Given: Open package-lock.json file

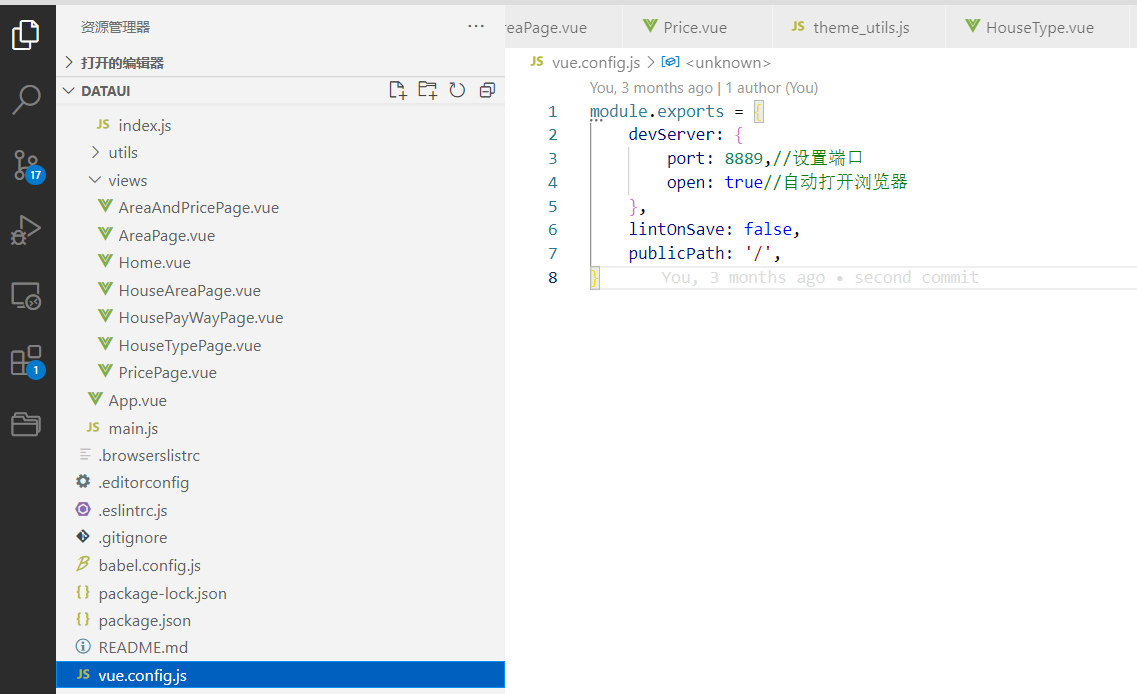Looking at the screenshot, I should (x=281, y=593).
